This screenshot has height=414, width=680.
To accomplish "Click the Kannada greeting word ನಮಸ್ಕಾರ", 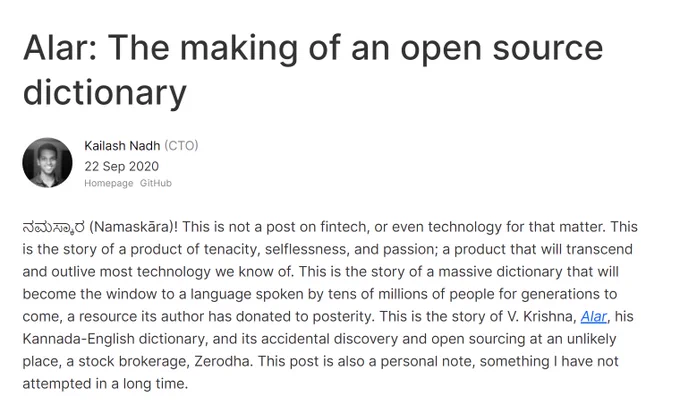I will click(54, 228).
